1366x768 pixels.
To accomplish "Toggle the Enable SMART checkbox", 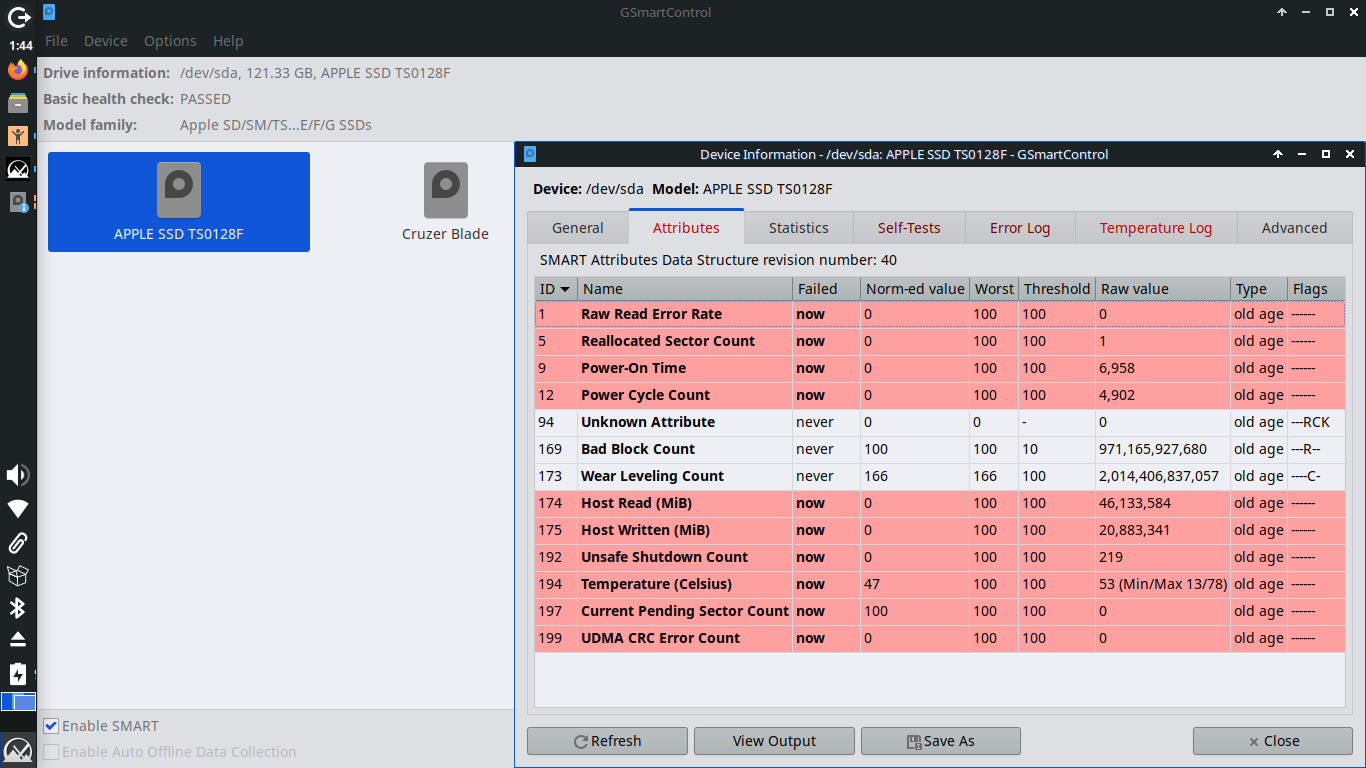I will pyautogui.click(x=50, y=725).
